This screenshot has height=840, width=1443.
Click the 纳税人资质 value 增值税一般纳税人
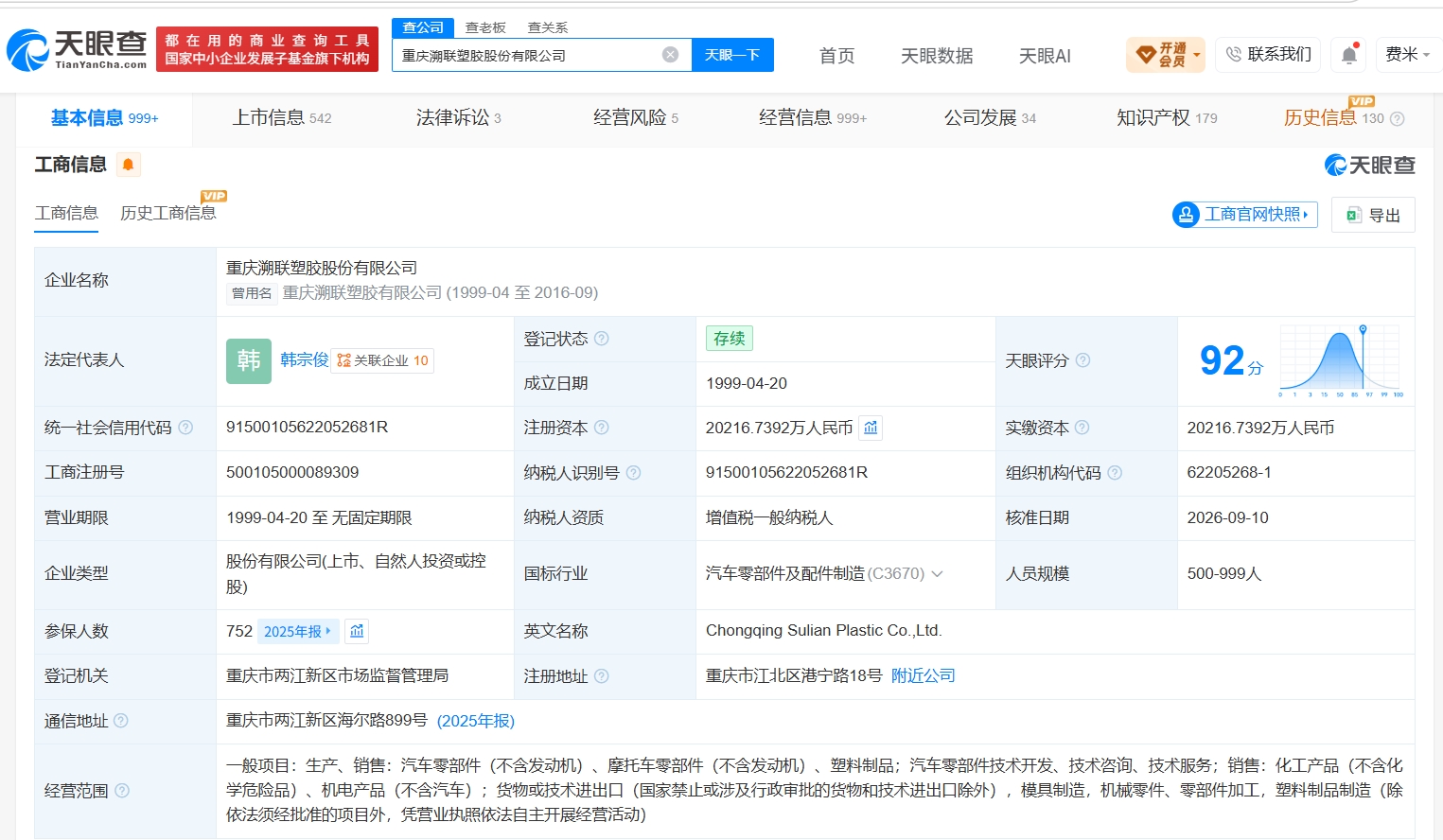tap(769, 517)
